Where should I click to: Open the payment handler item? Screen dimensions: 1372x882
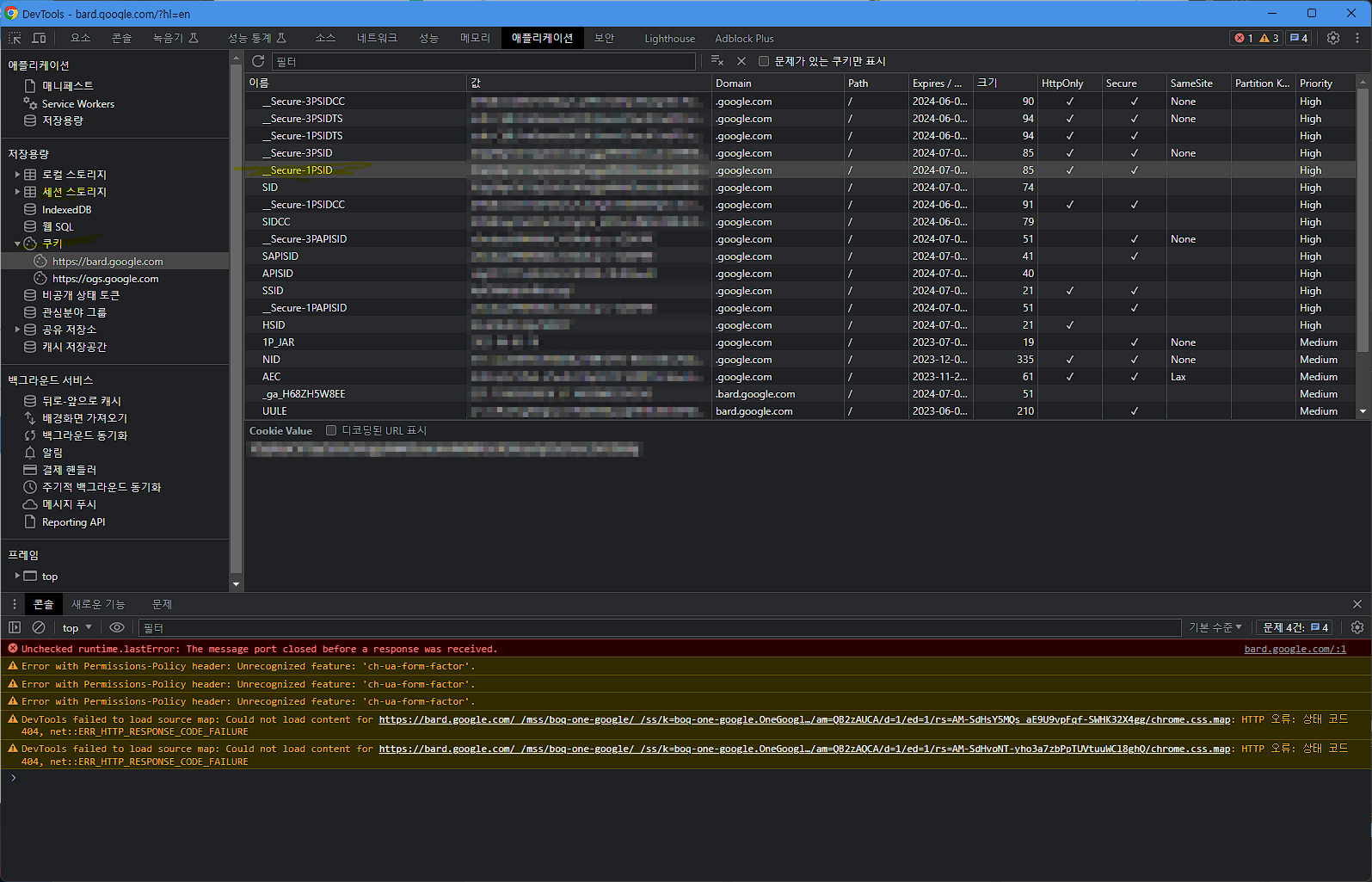point(69,470)
